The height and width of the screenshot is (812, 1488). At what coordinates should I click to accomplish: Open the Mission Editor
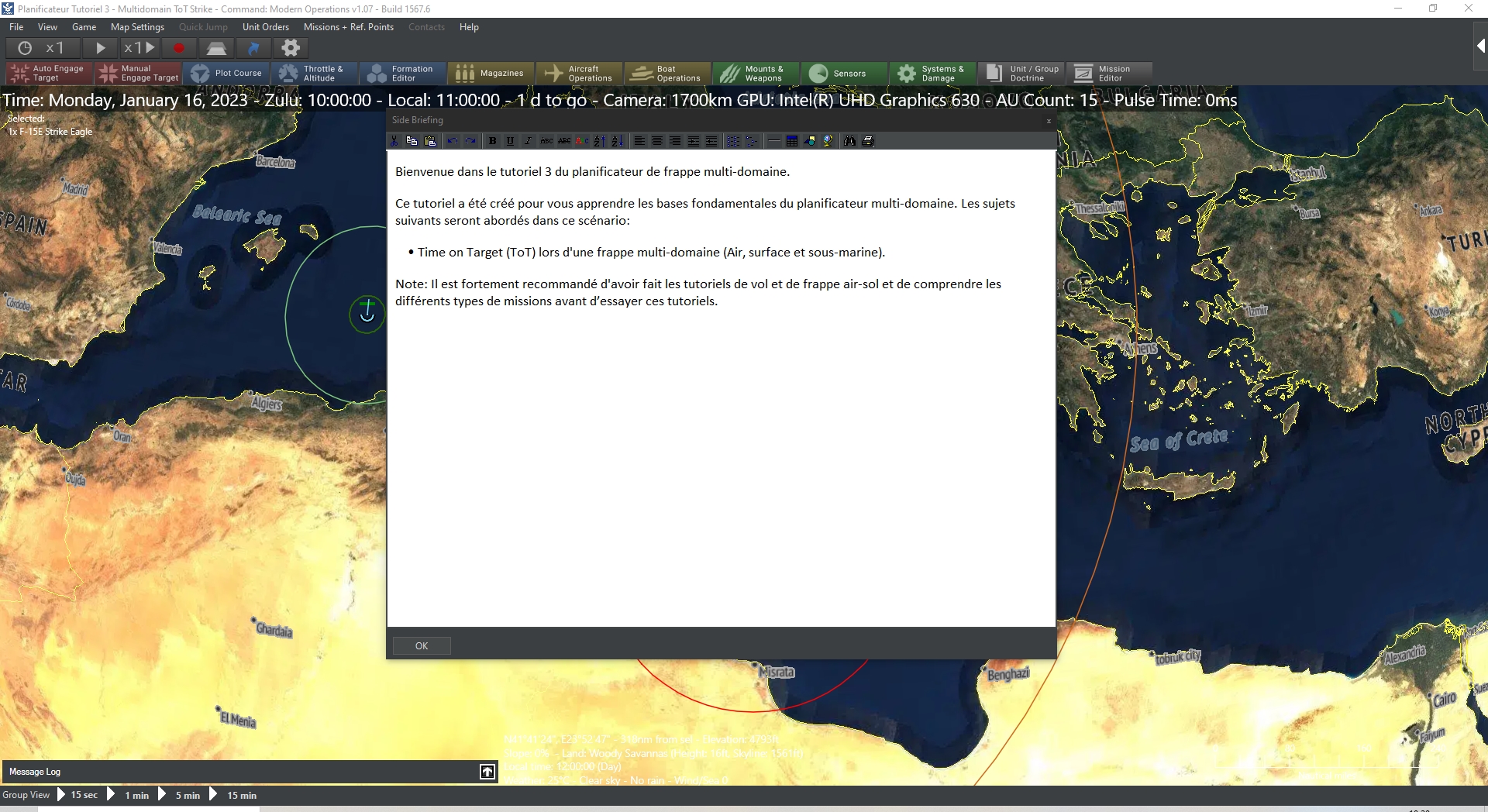(1110, 74)
